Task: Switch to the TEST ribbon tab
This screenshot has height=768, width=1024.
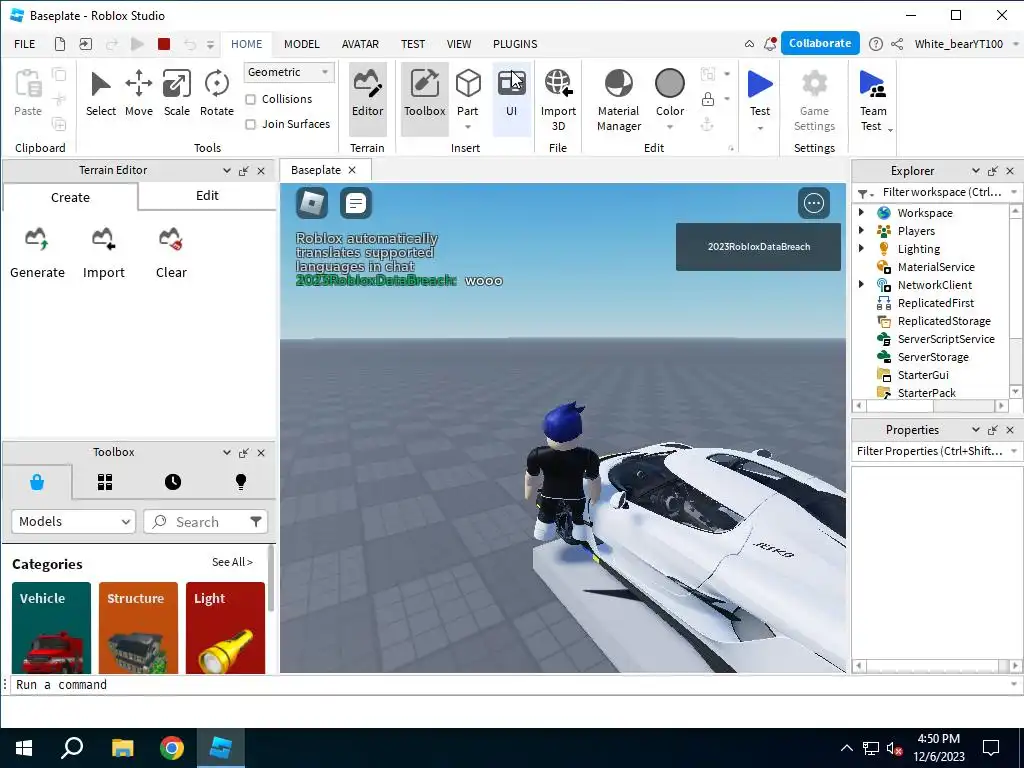Action: pos(413,44)
